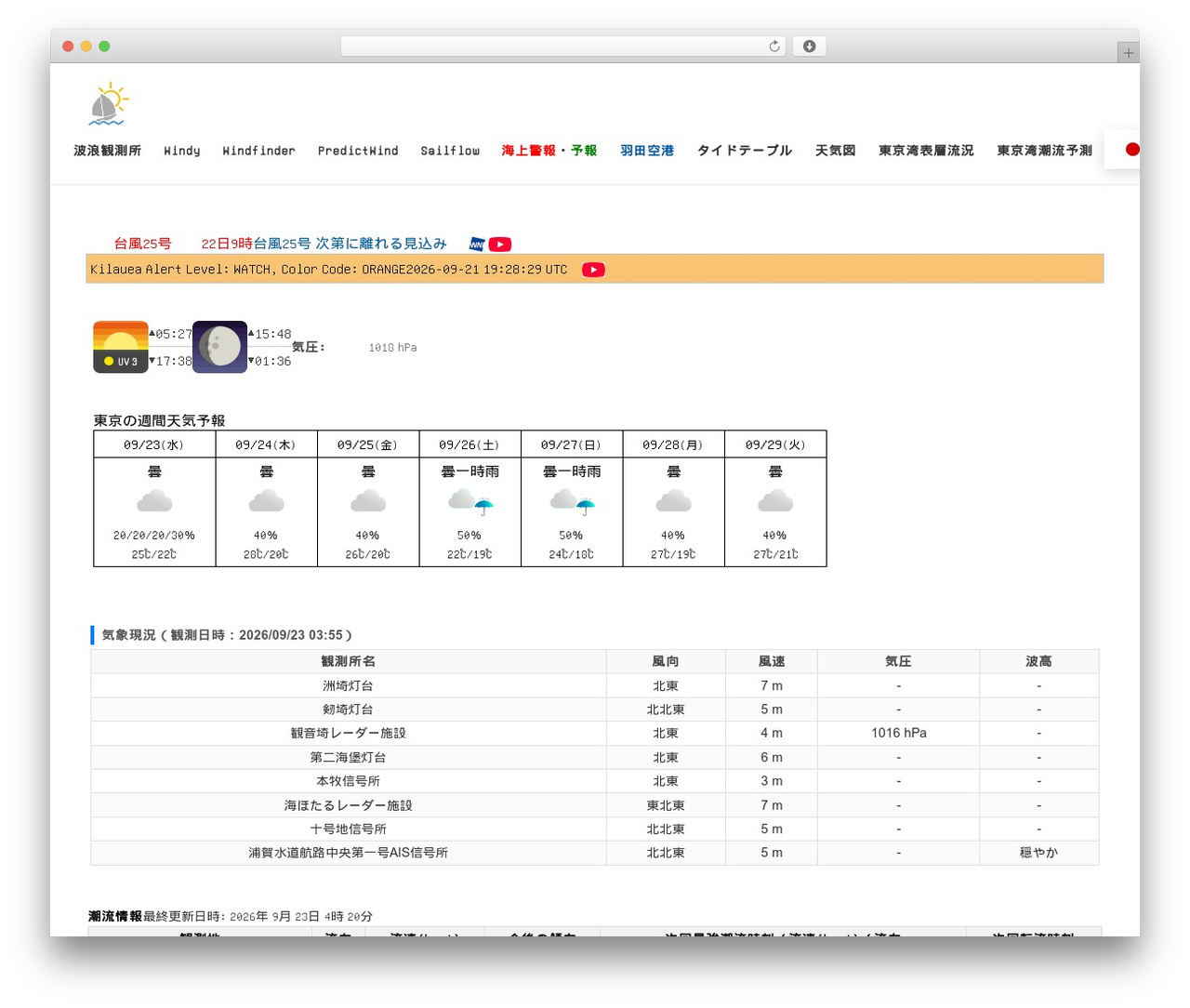This screenshot has height=1008, width=1190.
Task: Click the 東京の週間天気予報 heading
Action: tap(159, 420)
